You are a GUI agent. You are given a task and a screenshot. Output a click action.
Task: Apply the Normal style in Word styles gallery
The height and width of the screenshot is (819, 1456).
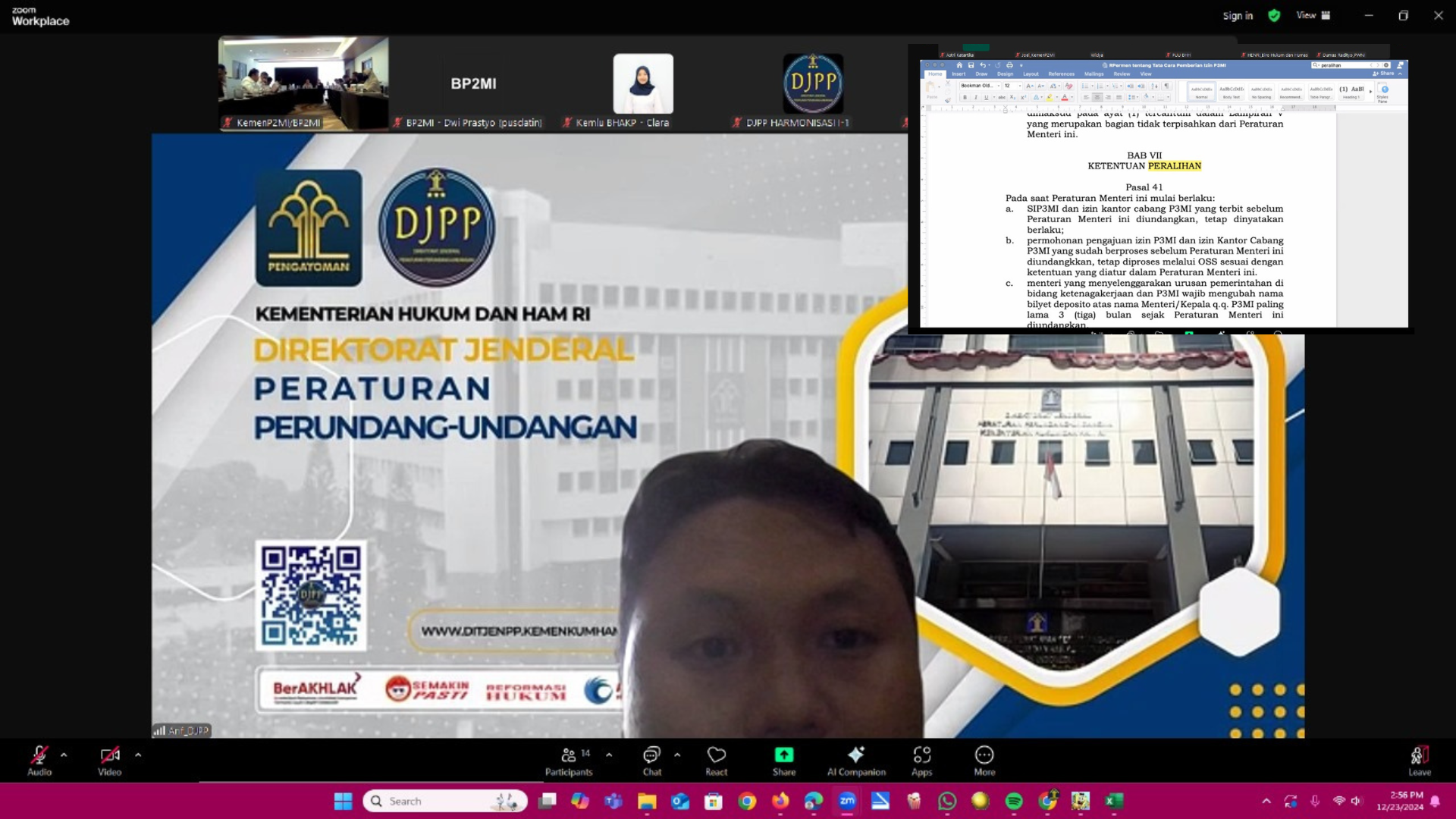pyautogui.click(x=1201, y=92)
